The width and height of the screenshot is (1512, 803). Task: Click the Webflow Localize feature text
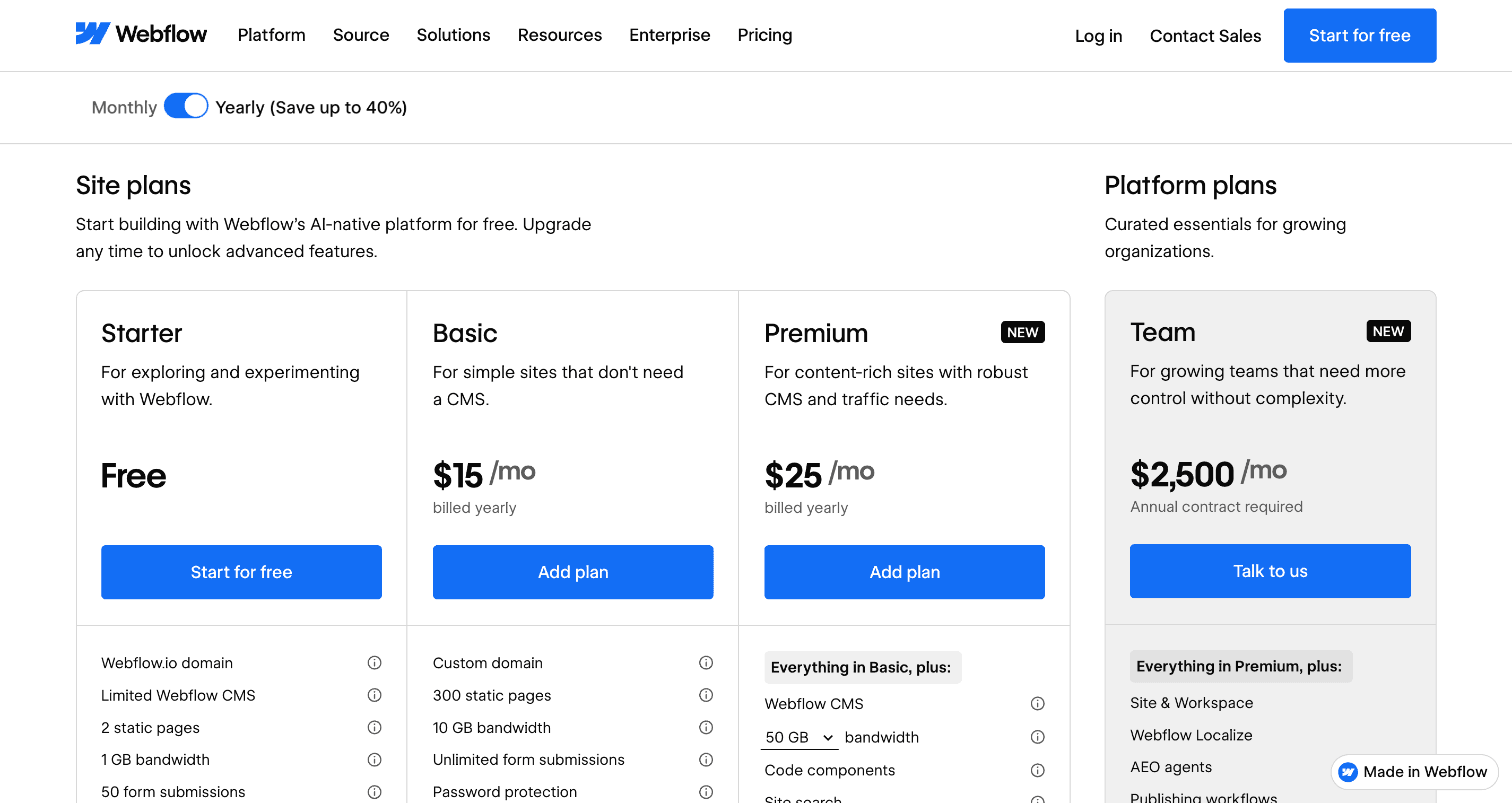[1191, 735]
